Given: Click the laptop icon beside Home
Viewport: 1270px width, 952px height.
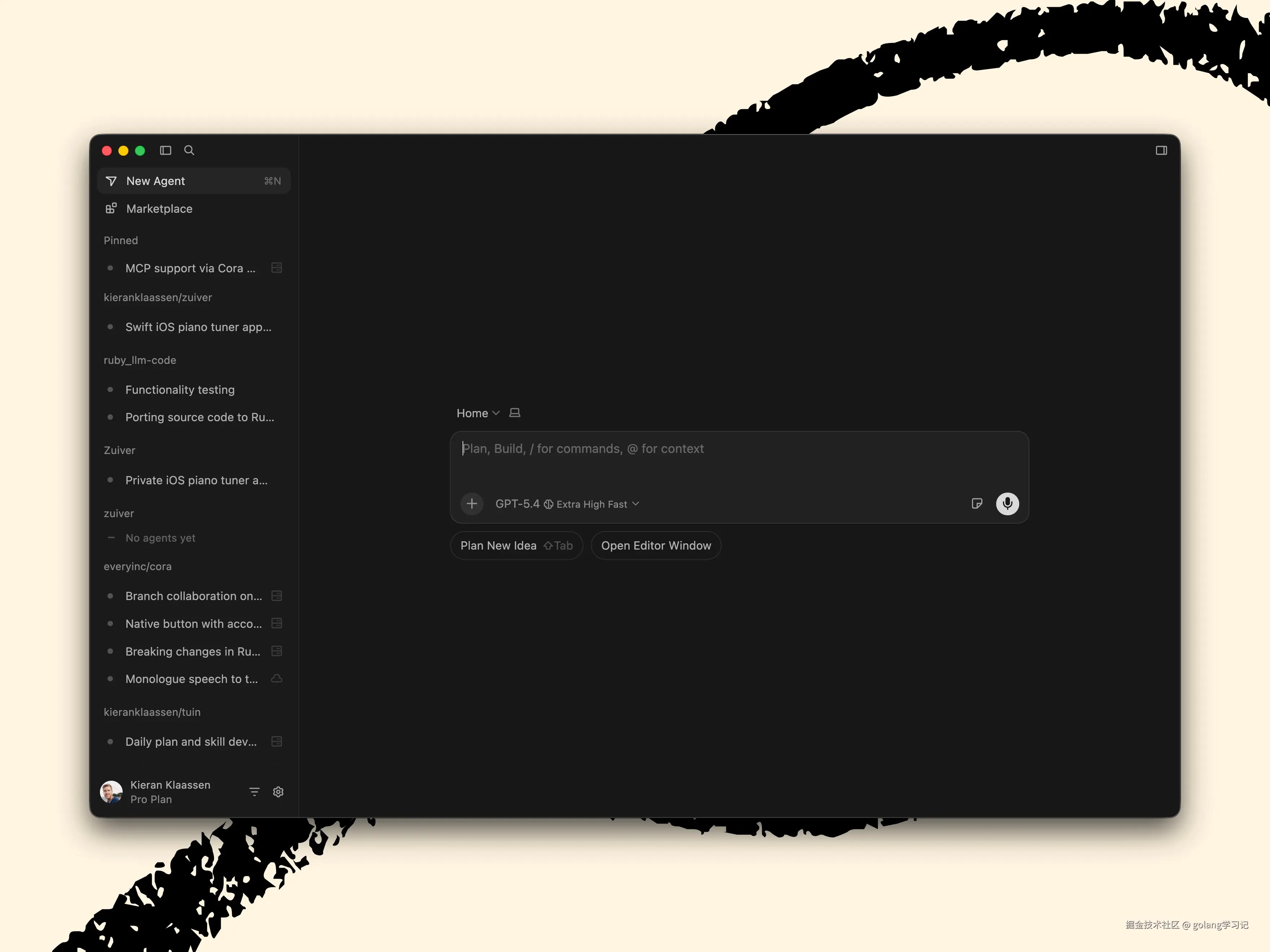Looking at the screenshot, I should click(514, 413).
